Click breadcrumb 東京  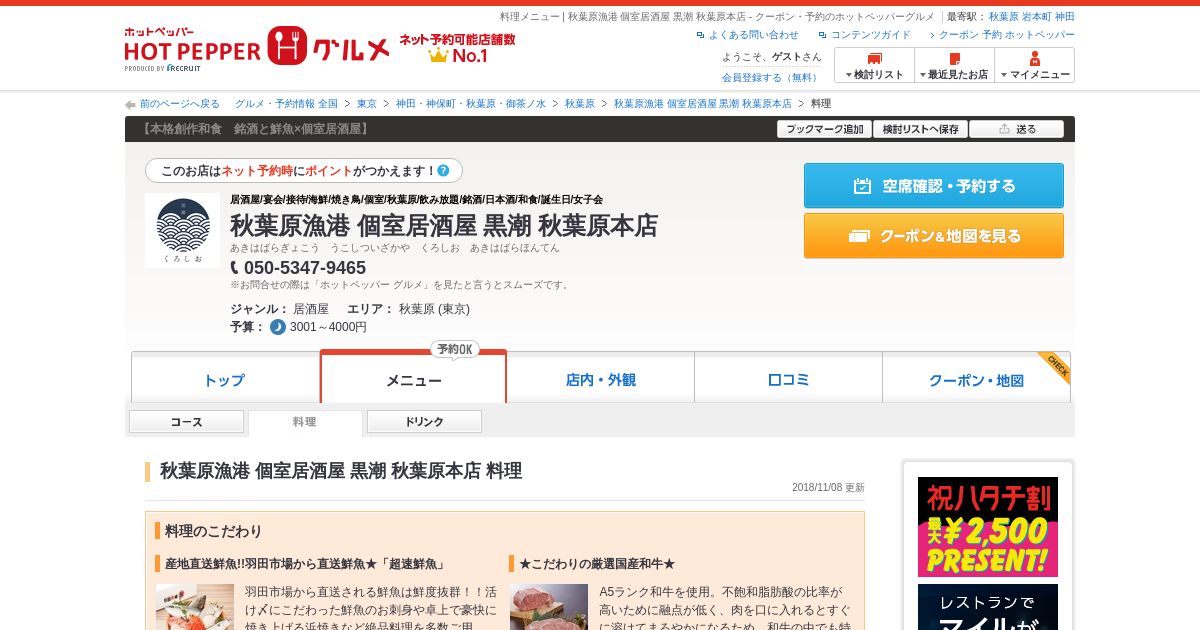pyautogui.click(x=367, y=104)
